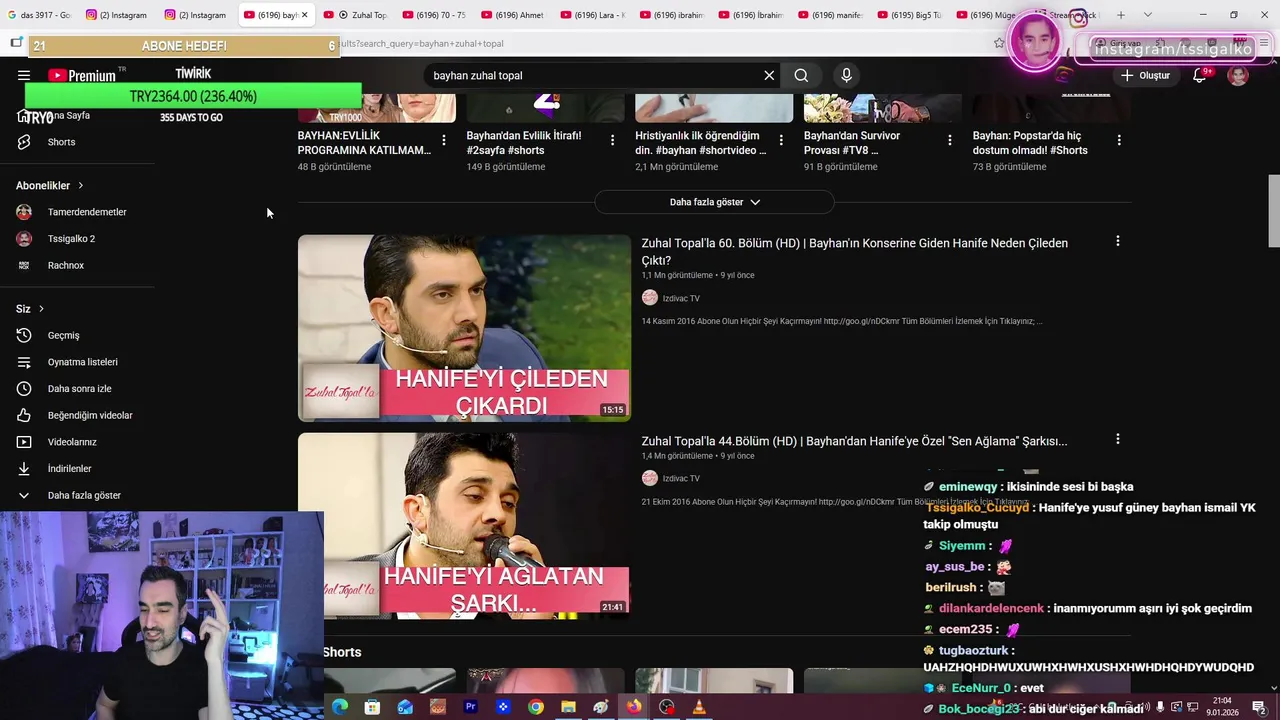
Task: Expand the Abonelikler section
Action: [x=50, y=185]
